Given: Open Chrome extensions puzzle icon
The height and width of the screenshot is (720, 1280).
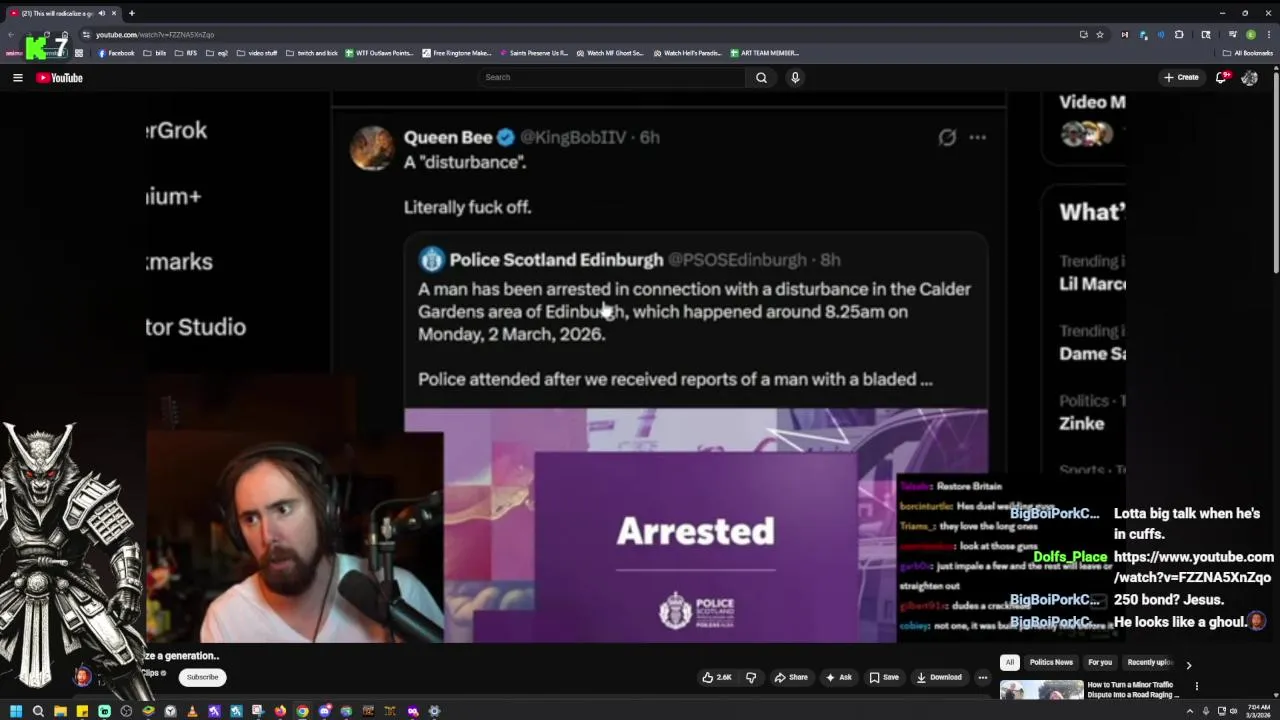Looking at the screenshot, I should [1179, 34].
